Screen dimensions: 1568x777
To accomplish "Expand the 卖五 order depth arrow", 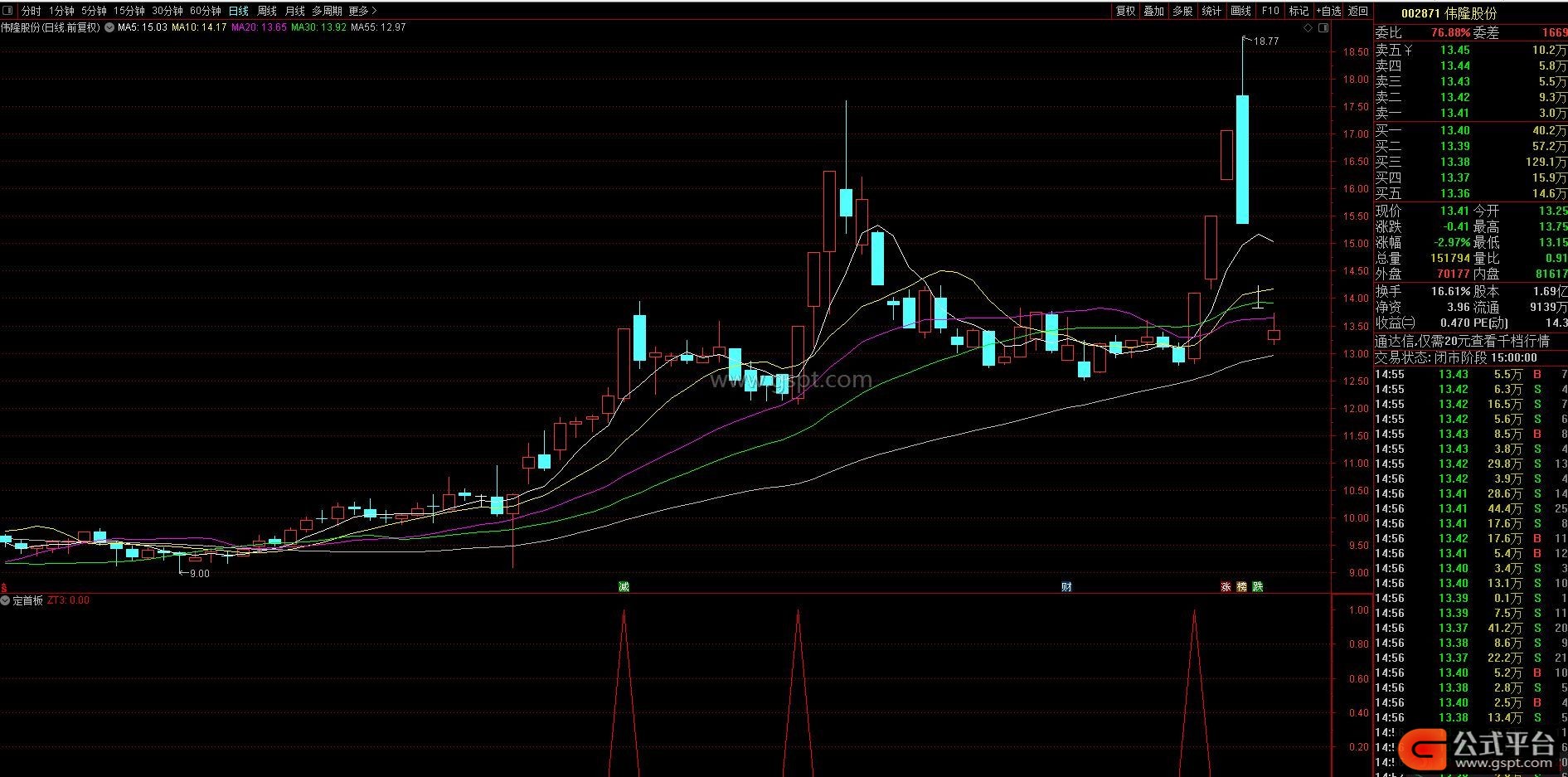I will click(1409, 50).
